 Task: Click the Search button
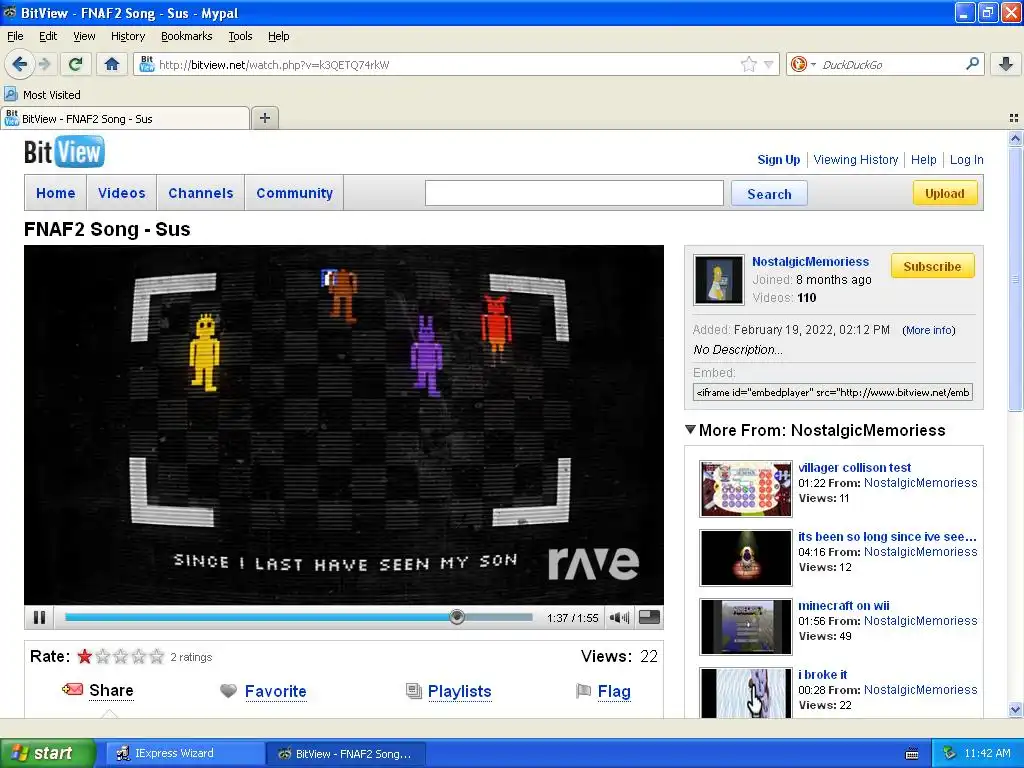769,194
